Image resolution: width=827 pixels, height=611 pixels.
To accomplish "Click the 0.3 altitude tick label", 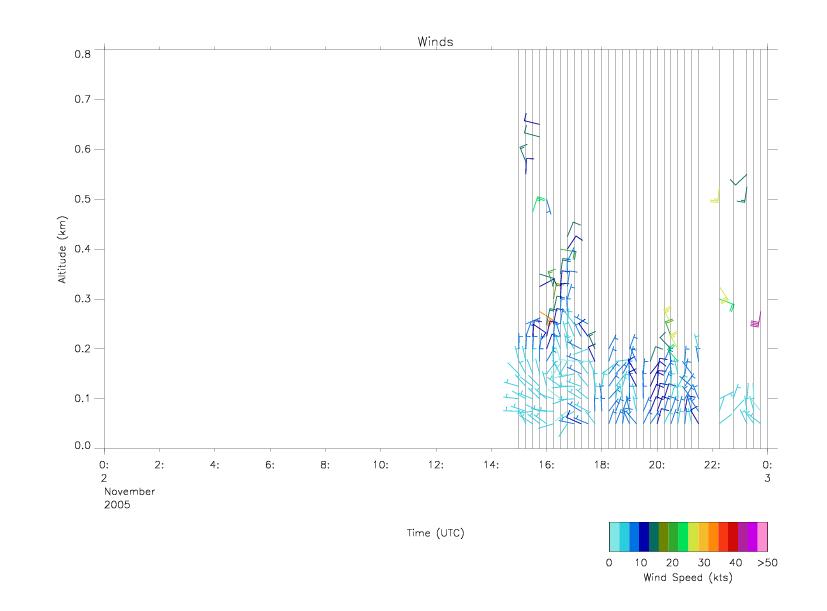I will click(x=82, y=299).
